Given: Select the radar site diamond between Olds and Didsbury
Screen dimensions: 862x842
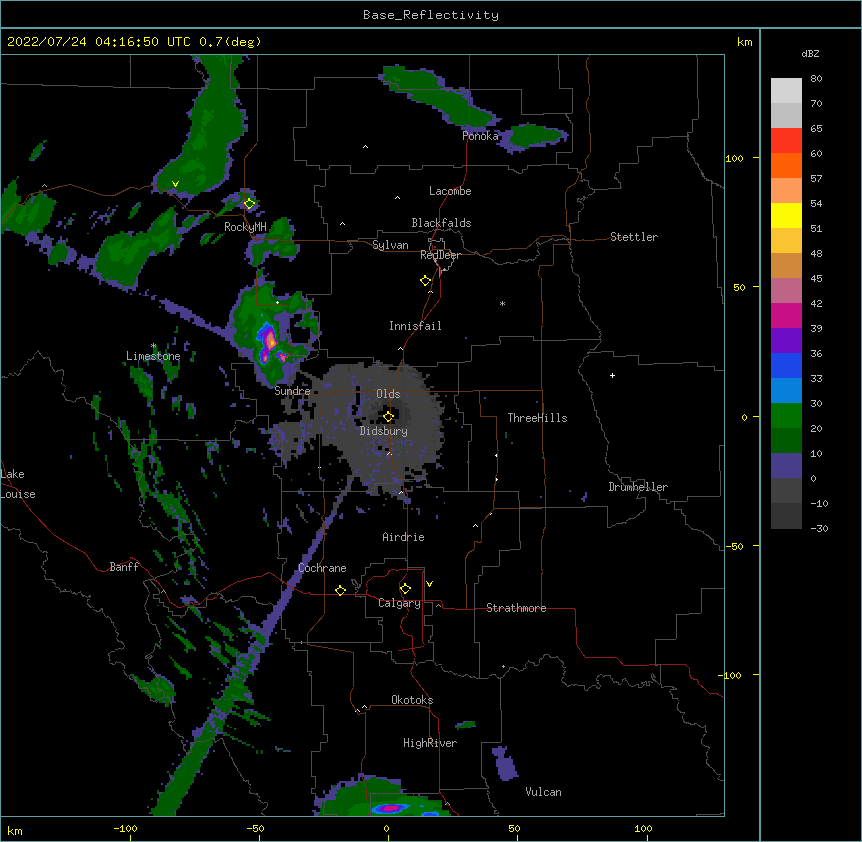Looking at the screenshot, I should pos(388,416).
